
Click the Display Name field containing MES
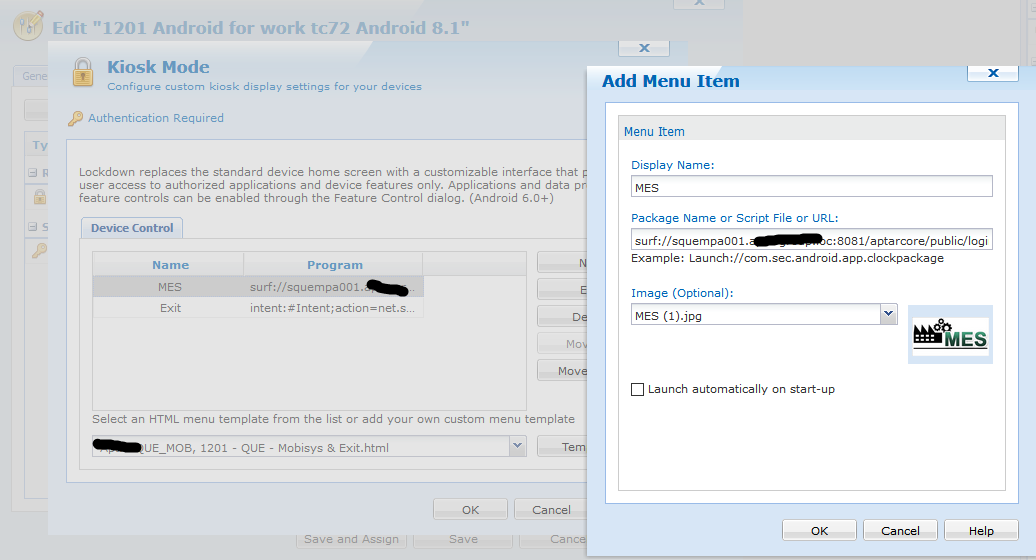(811, 187)
